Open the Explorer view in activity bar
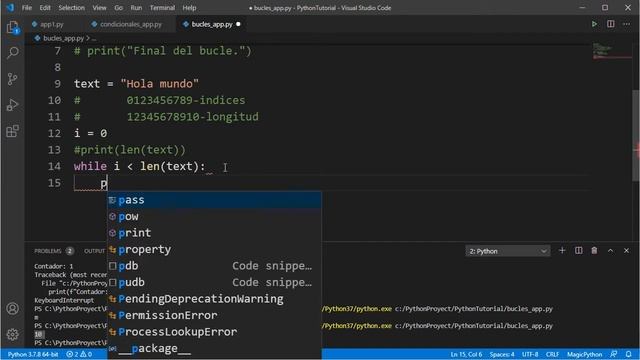 click(13, 27)
